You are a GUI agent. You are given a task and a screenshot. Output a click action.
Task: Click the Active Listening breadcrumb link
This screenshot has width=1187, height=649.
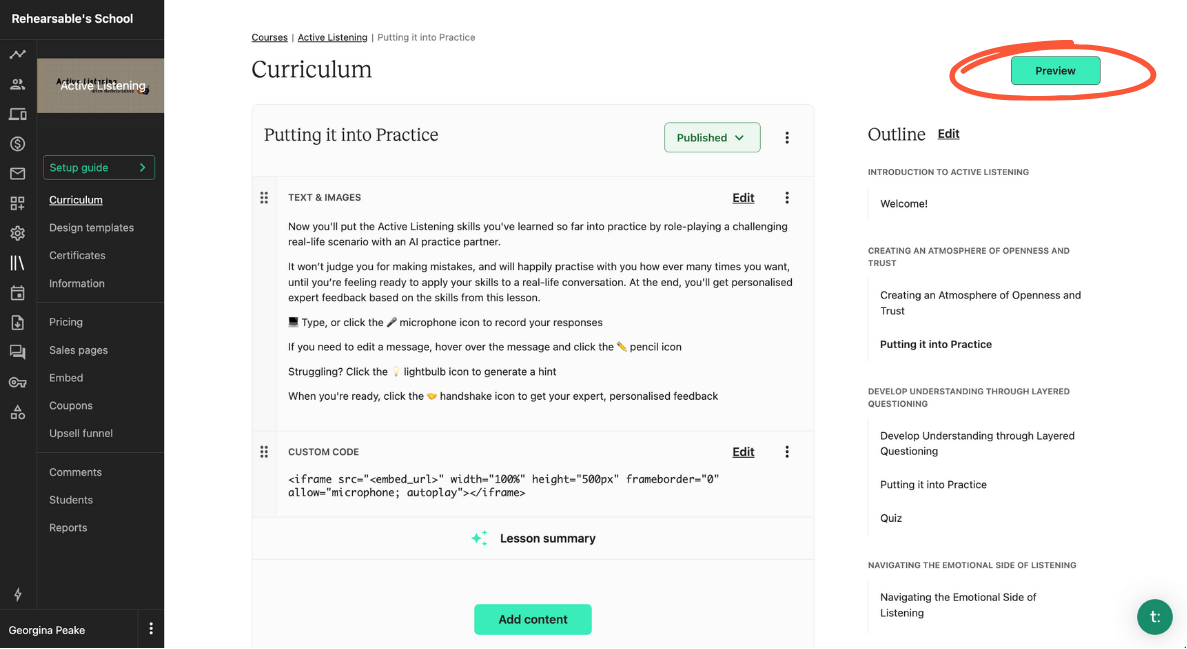point(332,38)
